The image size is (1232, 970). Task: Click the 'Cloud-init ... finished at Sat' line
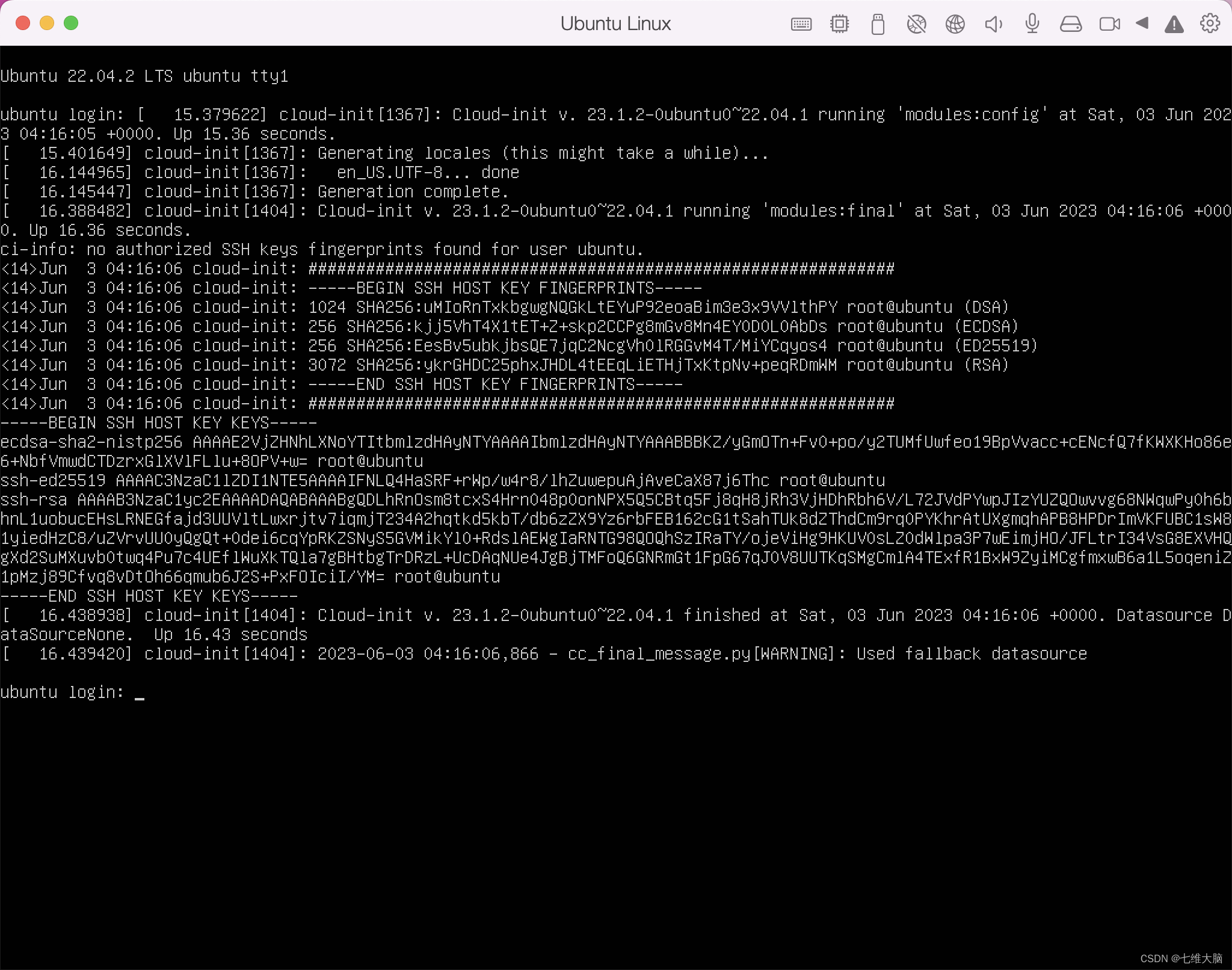click(616, 616)
